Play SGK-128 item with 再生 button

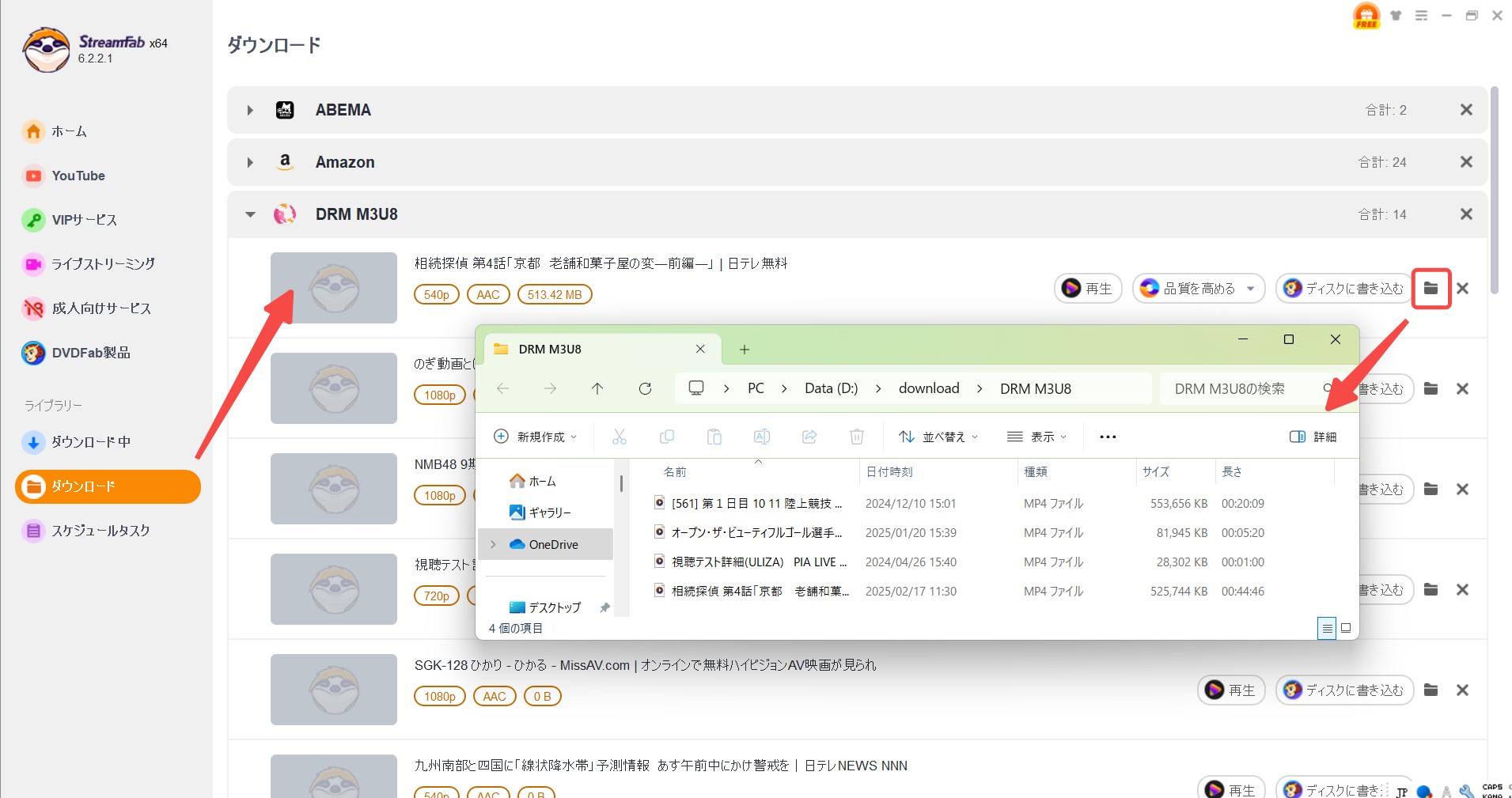(1231, 690)
